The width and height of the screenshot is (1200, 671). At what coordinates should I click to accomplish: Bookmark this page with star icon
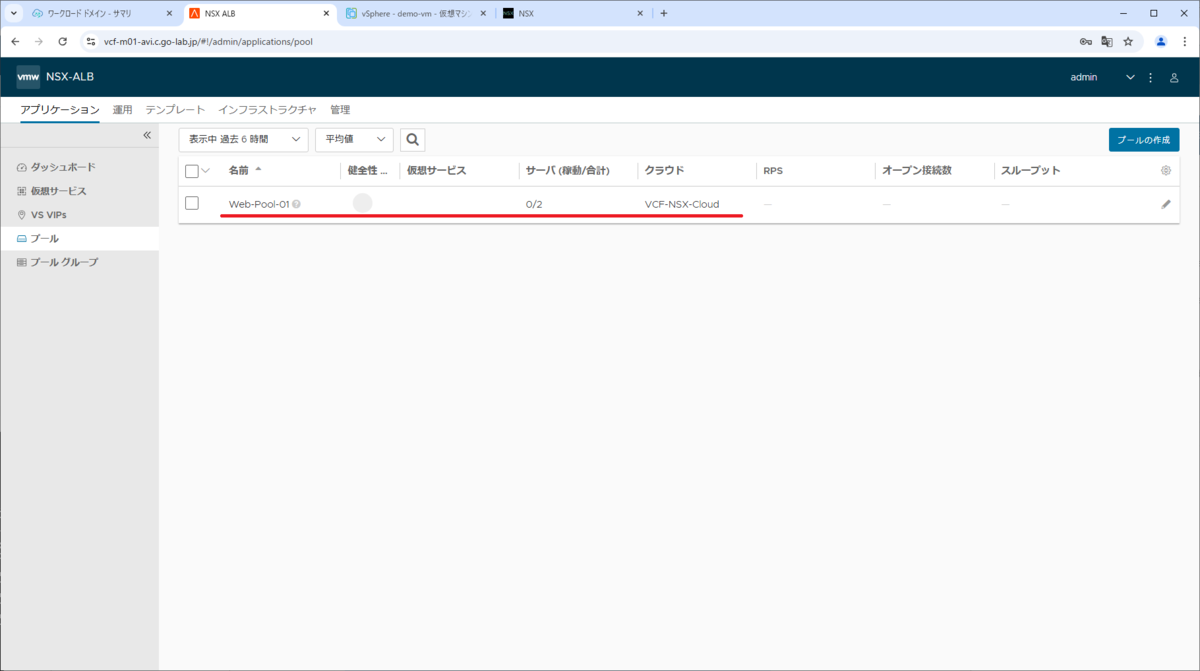pyautogui.click(x=1128, y=42)
